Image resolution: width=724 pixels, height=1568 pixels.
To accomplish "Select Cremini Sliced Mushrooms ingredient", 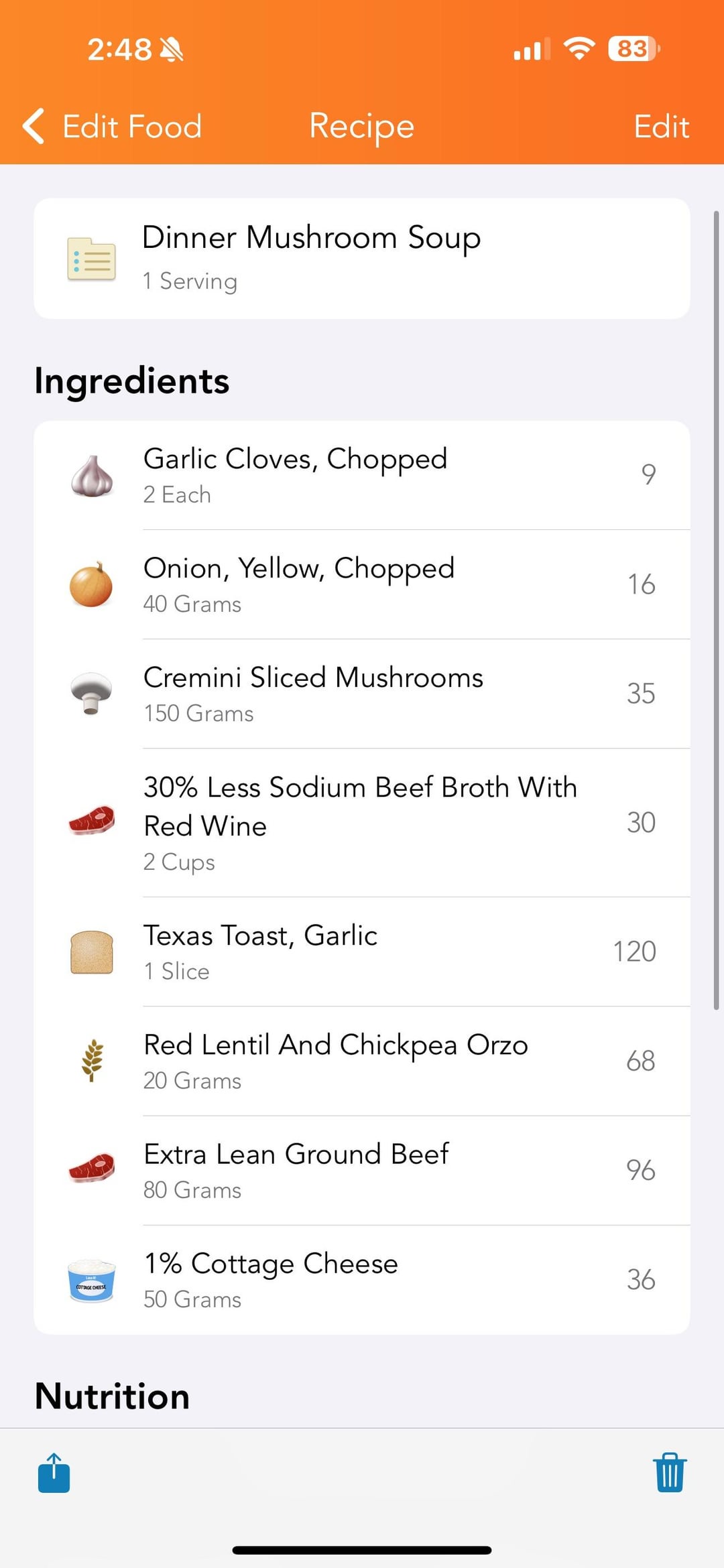I will [362, 694].
